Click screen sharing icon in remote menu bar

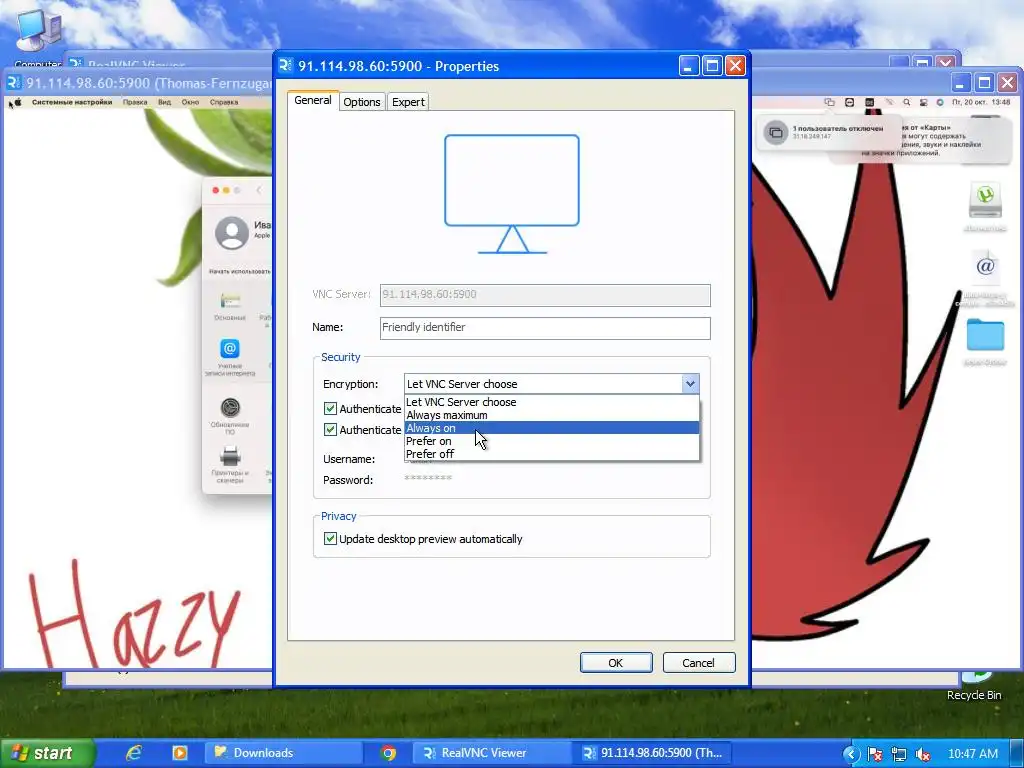[829, 103]
